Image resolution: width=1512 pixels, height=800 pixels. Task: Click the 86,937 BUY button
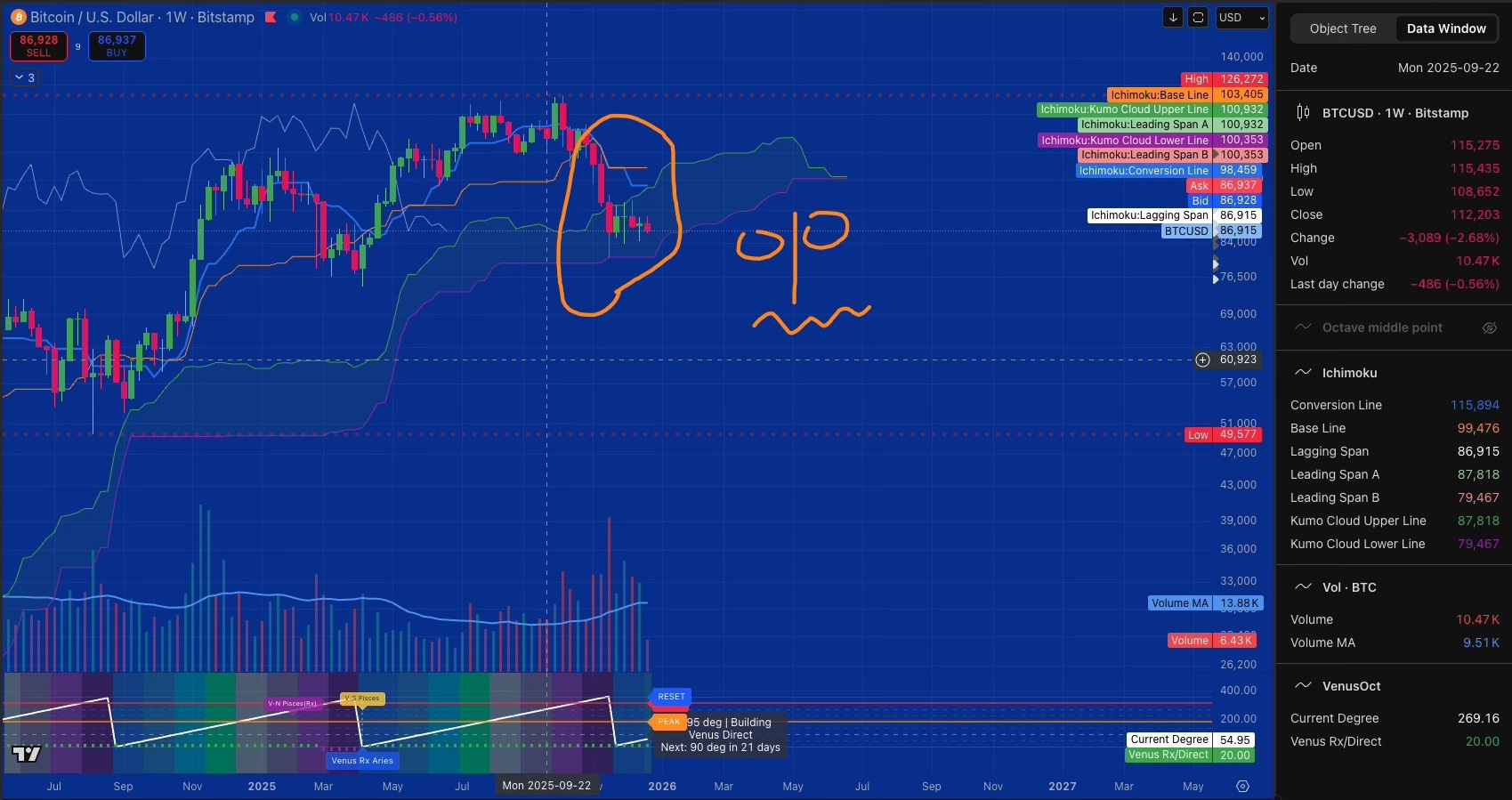[x=117, y=46]
